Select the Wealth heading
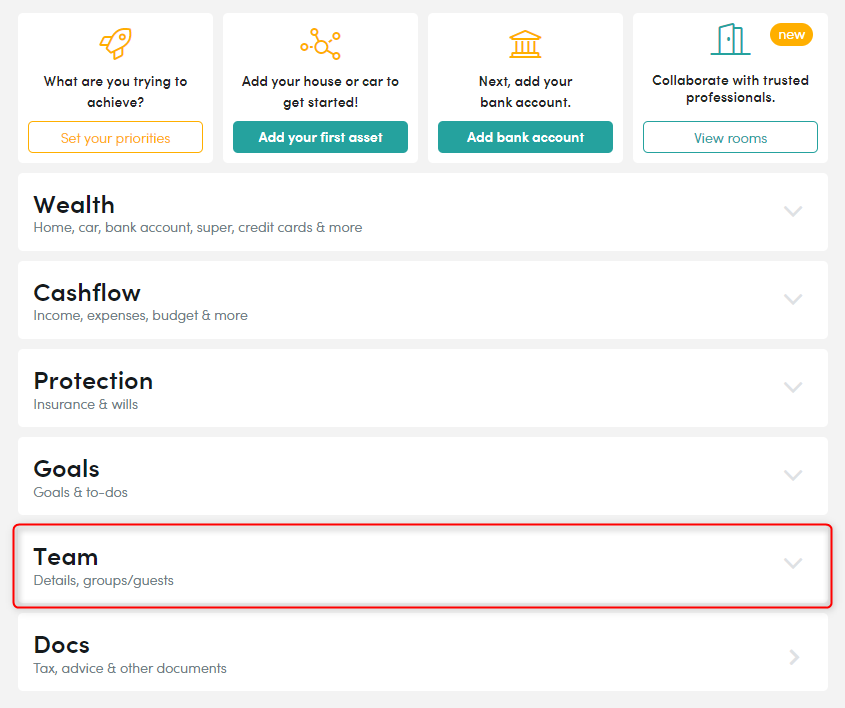 74,205
